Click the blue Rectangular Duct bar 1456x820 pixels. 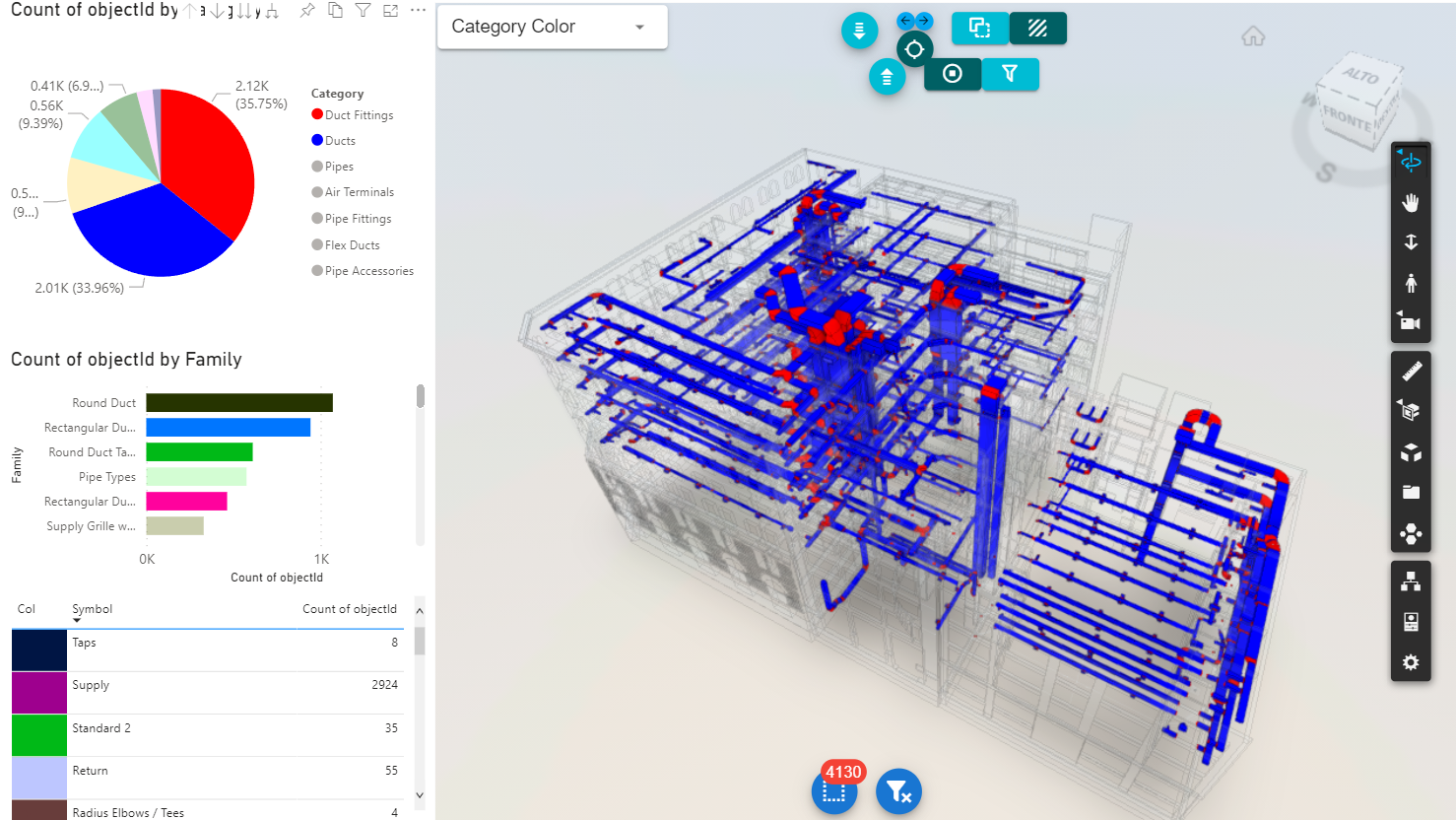tap(229, 427)
